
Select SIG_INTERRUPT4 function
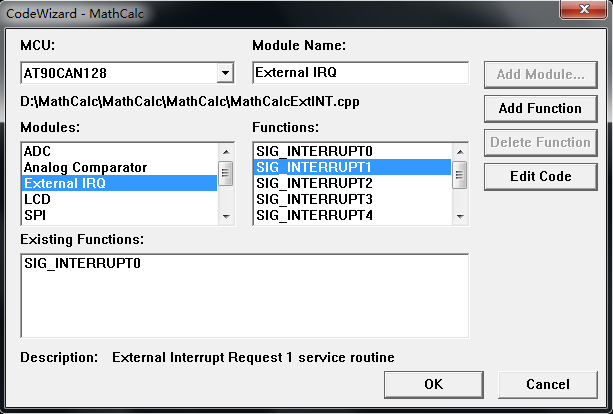click(315, 214)
